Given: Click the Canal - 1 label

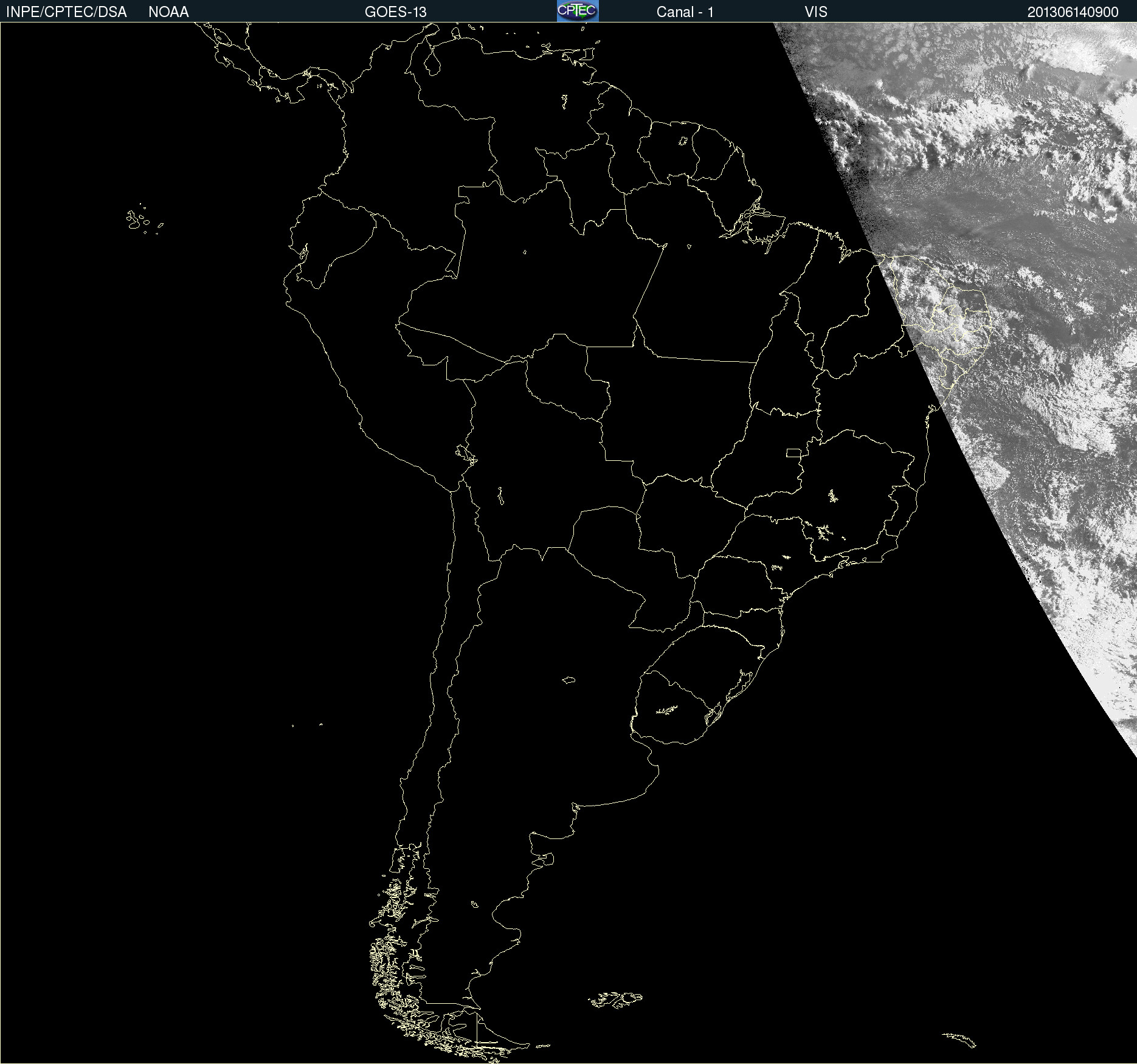Looking at the screenshot, I should 685,12.
